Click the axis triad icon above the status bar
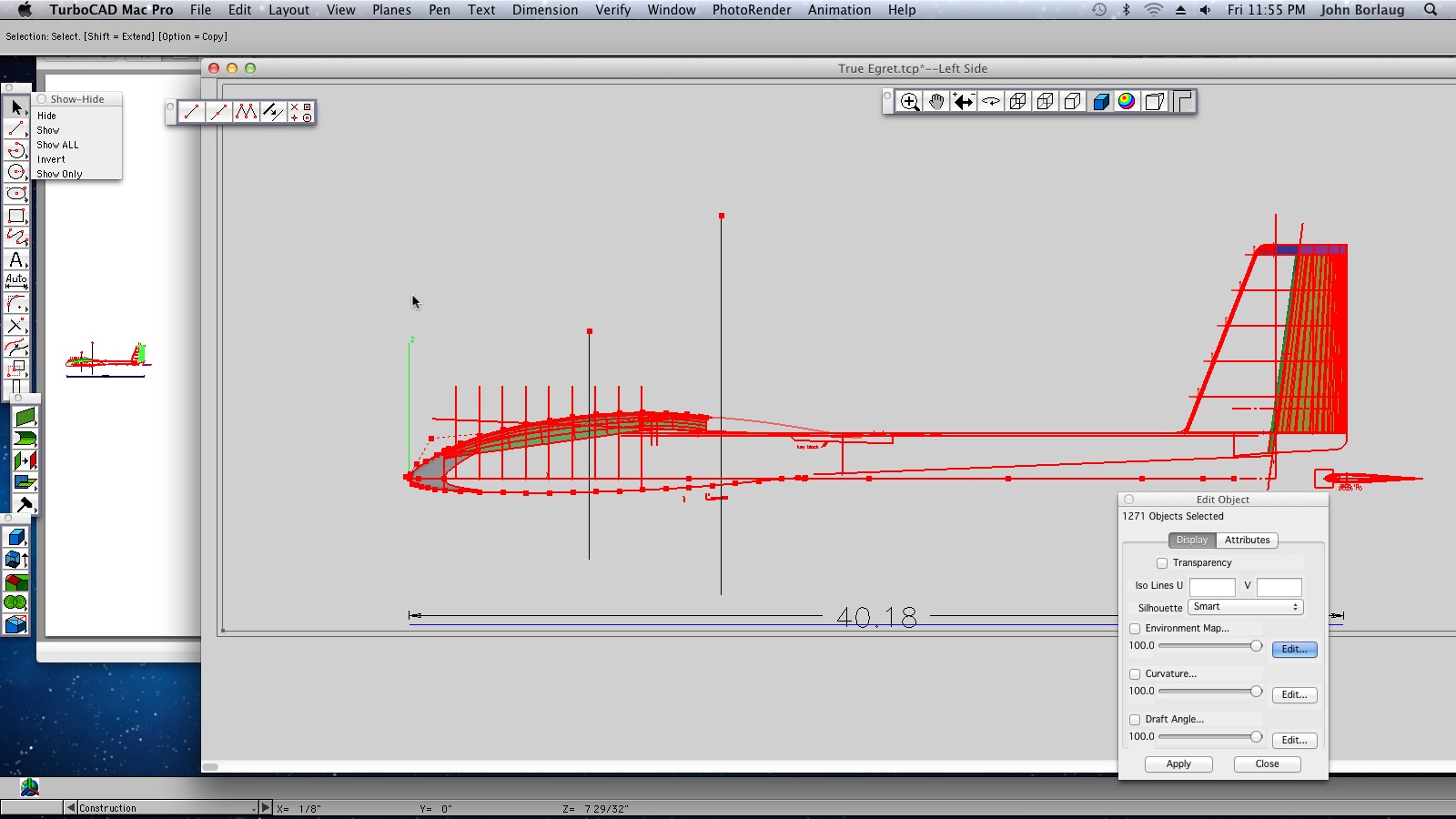This screenshot has width=1456, height=819. pyautogui.click(x=30, y=787)
